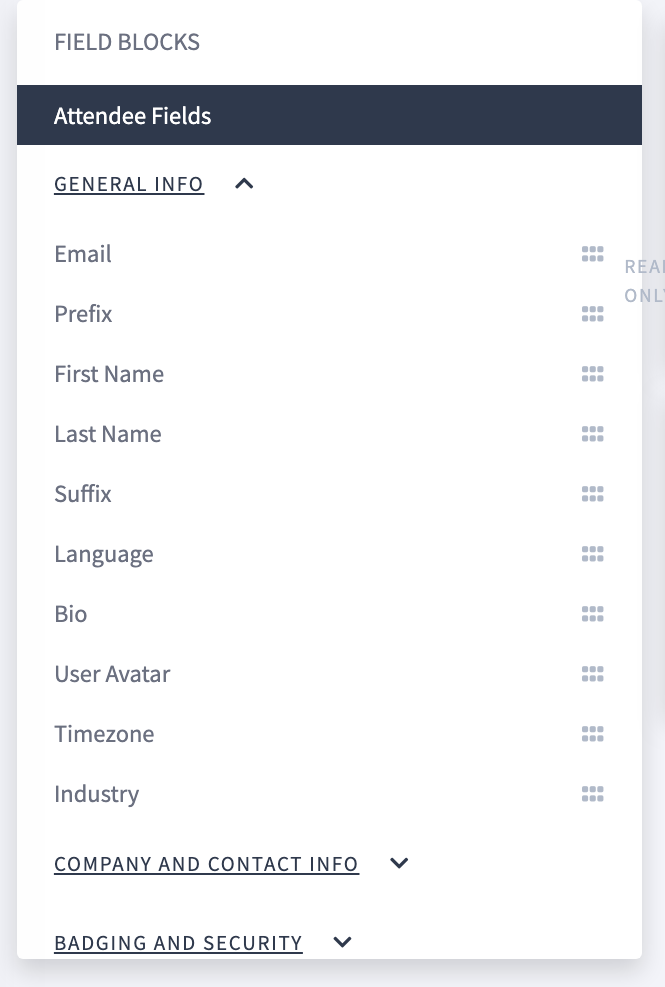
Task: Click the drag handle icon beside Email
Action: click(x=592, y=254)
